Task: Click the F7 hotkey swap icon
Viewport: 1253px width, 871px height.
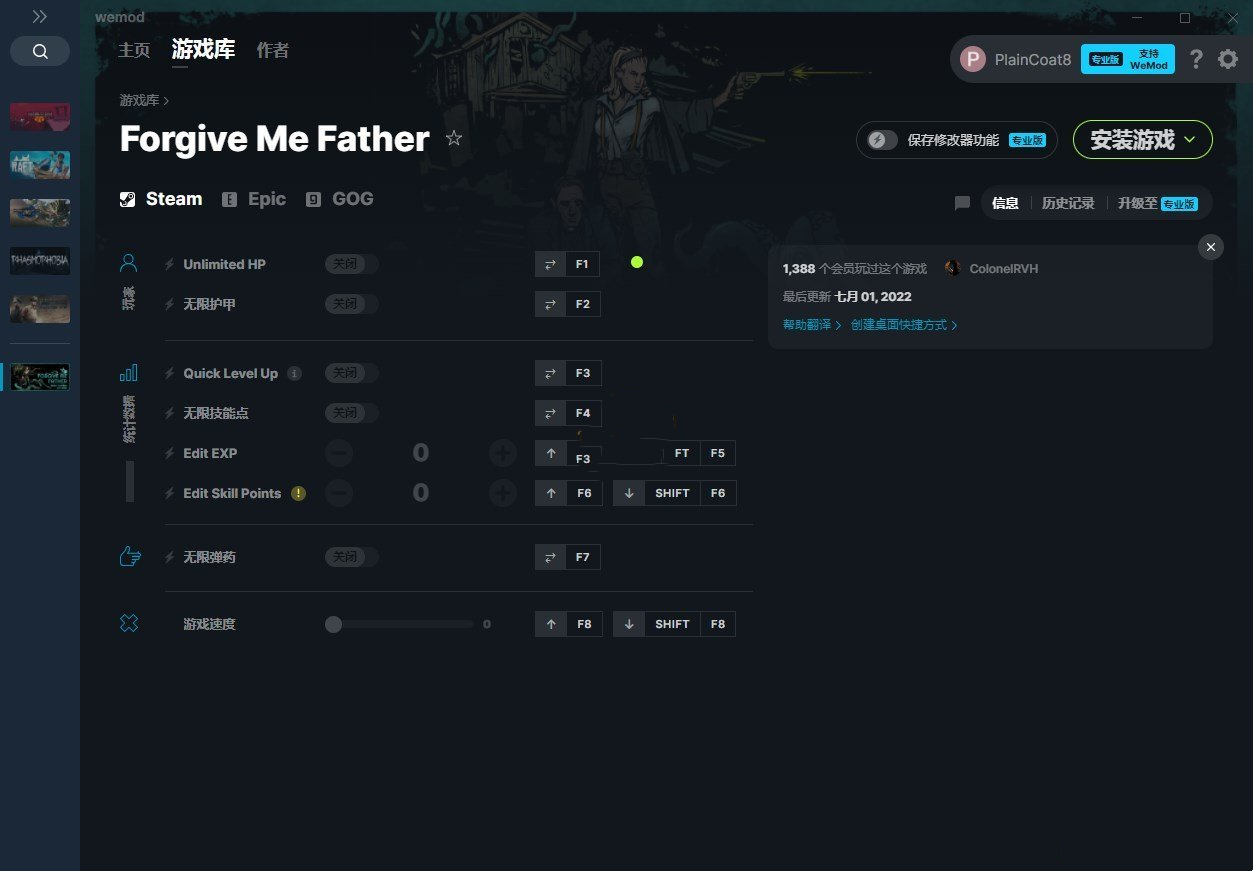Action: [550, 557]
